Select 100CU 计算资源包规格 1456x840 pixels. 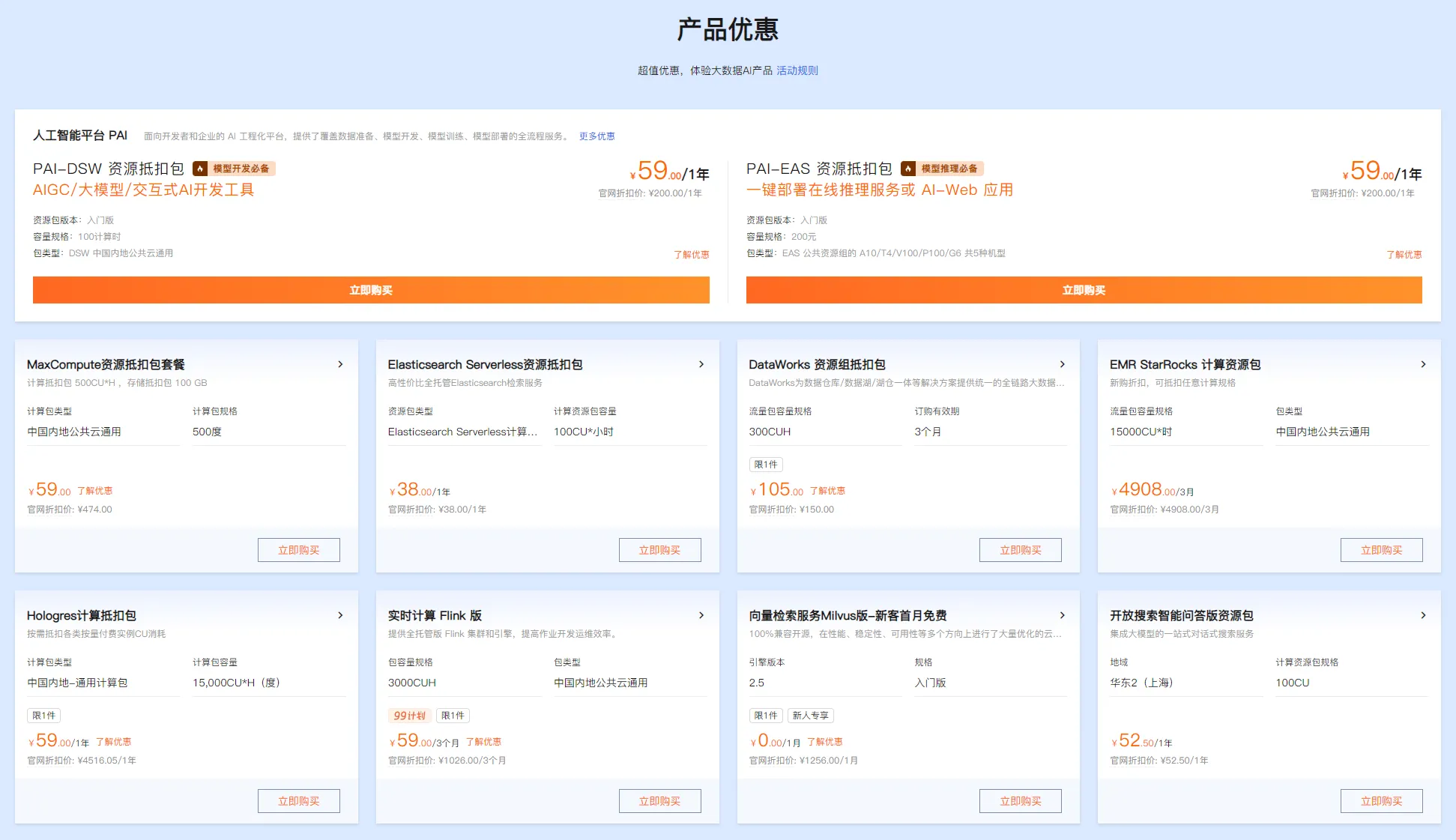coord(1293,683)
